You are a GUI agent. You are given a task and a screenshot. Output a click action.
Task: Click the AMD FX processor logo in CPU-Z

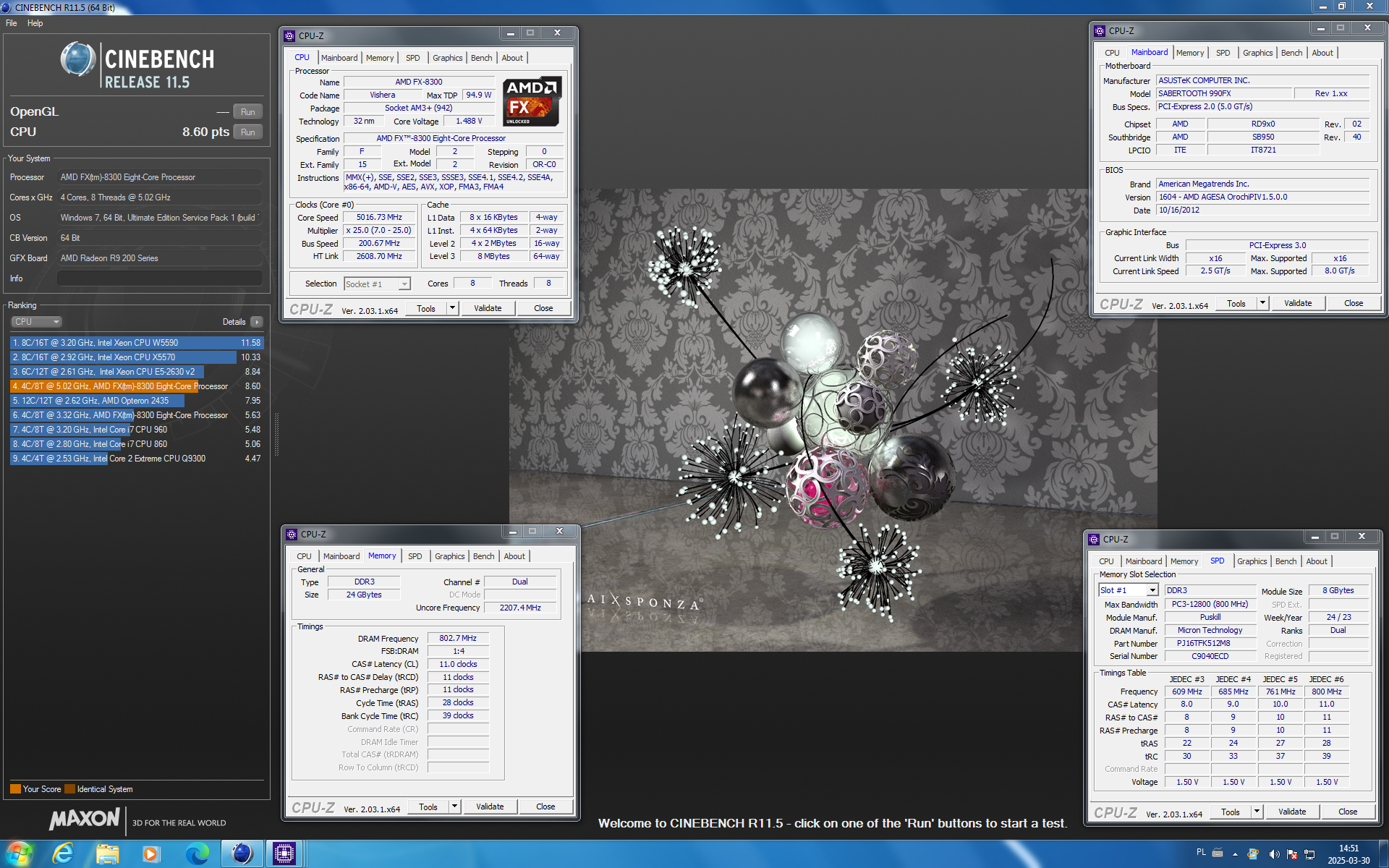[531, 101]
